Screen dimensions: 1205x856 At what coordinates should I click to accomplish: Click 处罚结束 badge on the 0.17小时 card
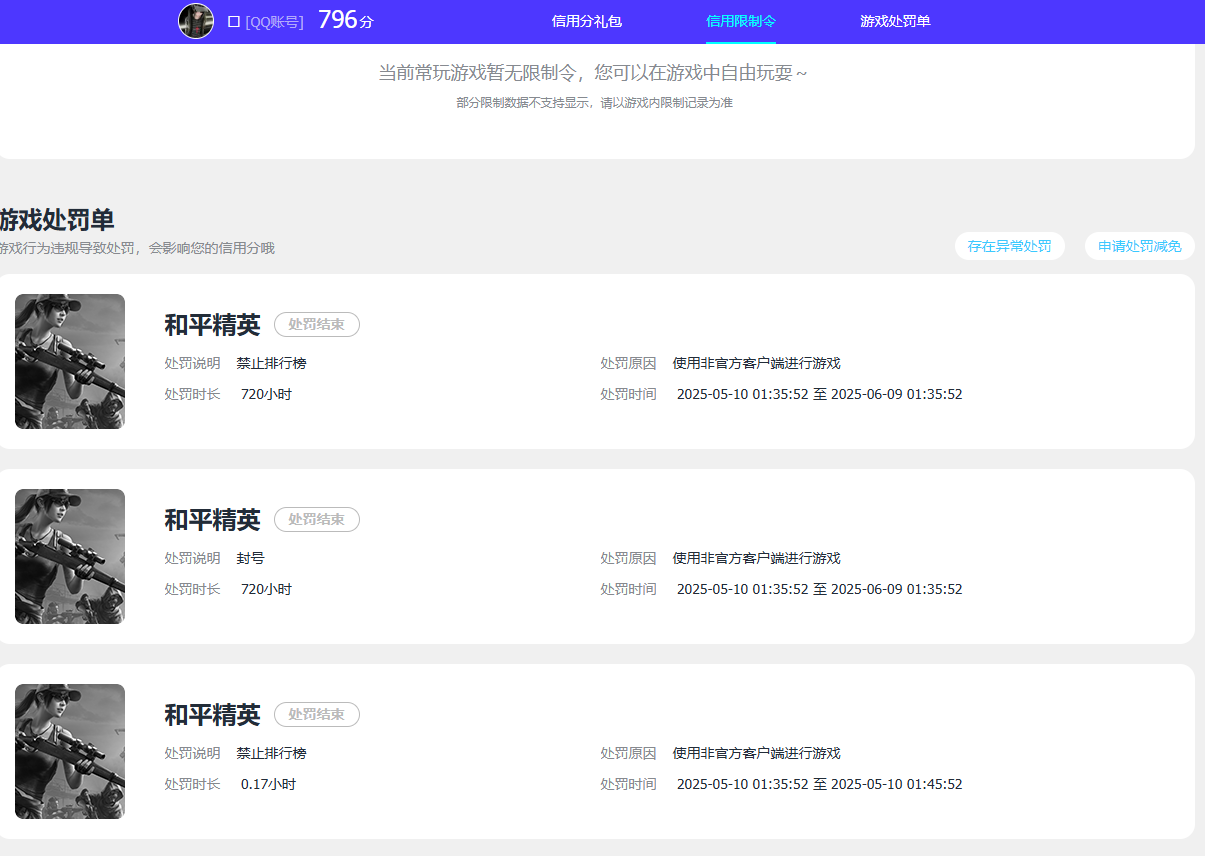point(317,715)
